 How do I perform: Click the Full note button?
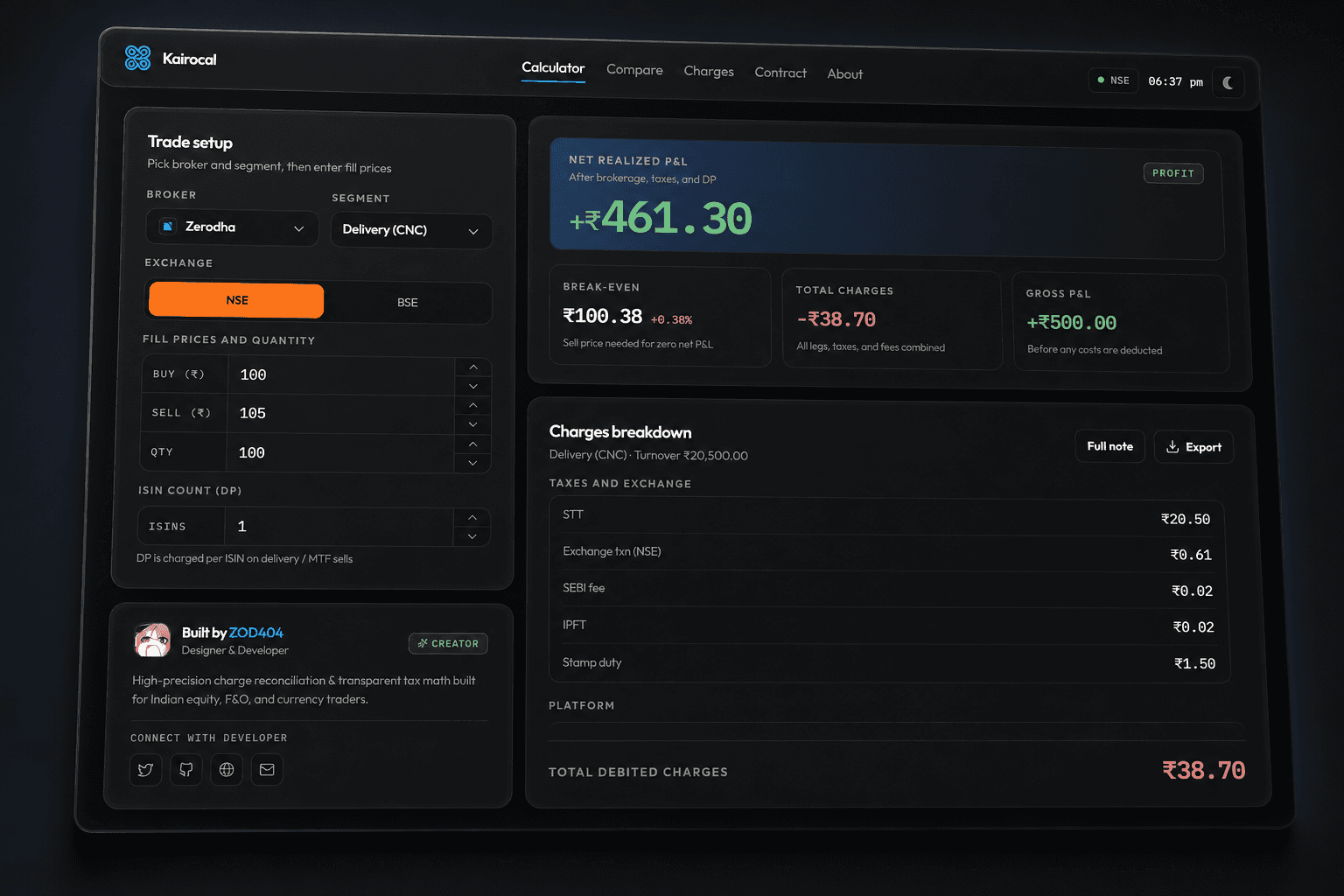(1109, 446)
